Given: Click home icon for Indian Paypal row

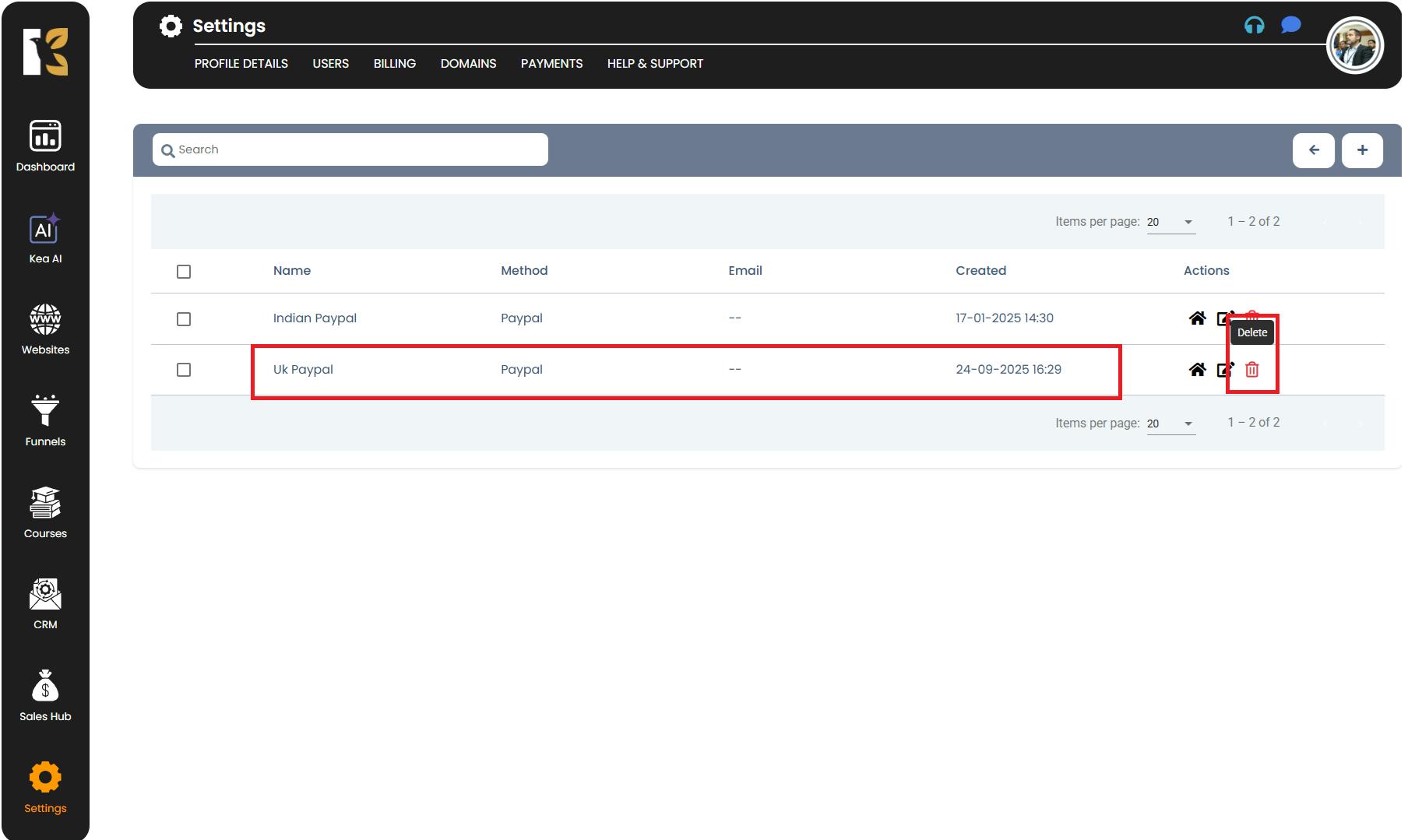Looking at the screenshot, I should [1197, 318].
